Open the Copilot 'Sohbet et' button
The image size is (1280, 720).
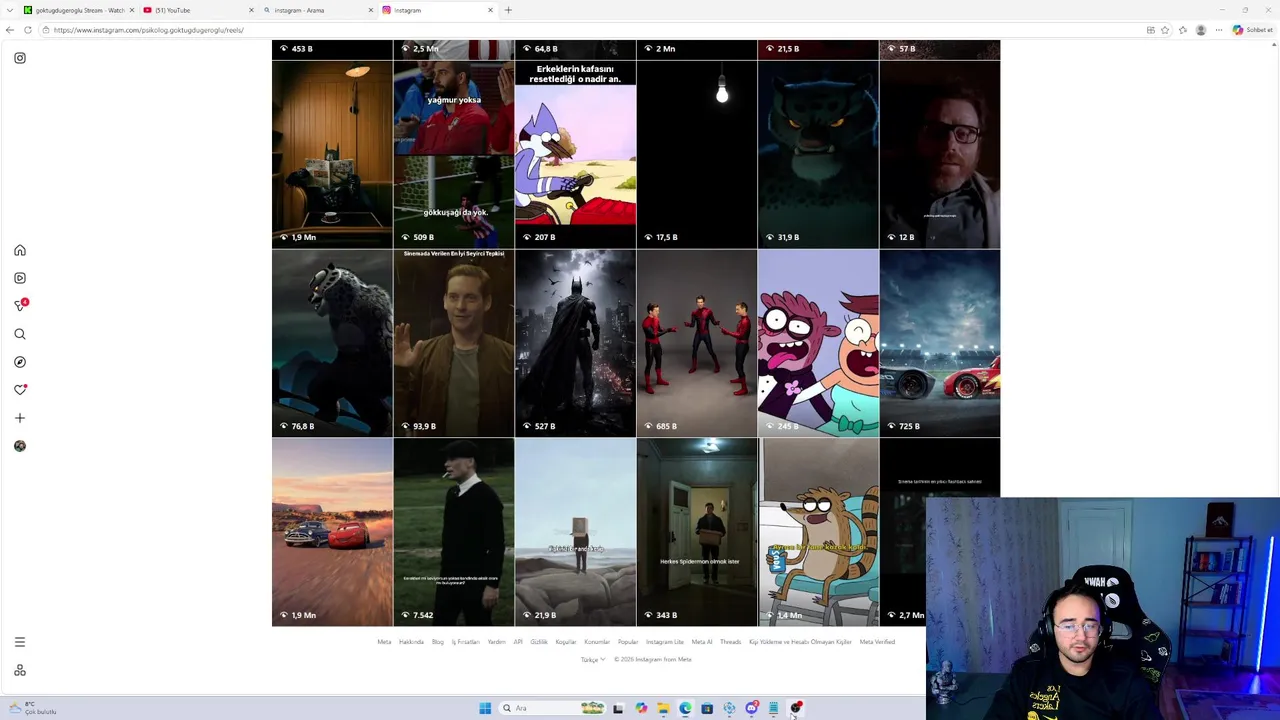pyautogui.click(x=1253, y=30)
